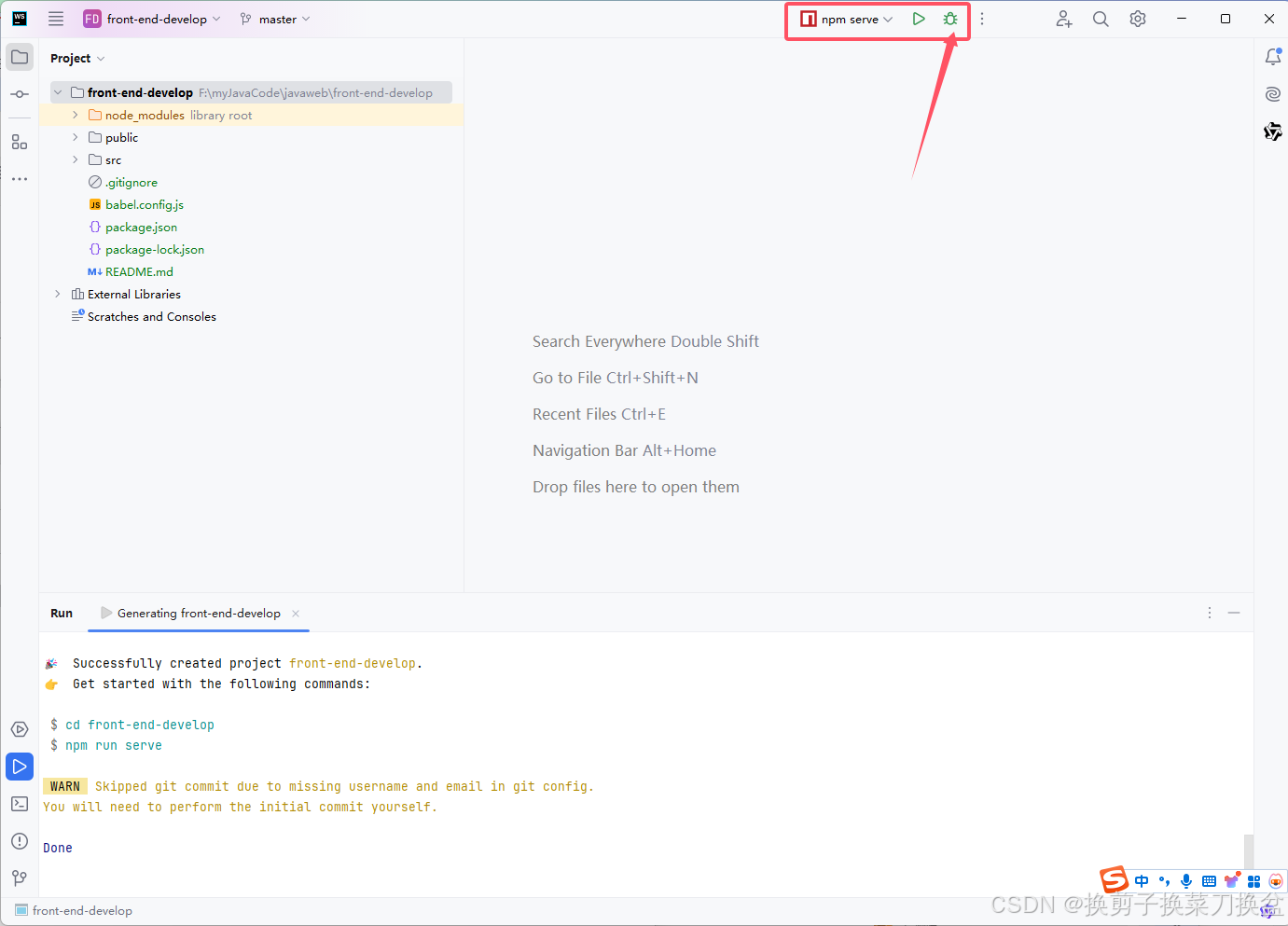
Task: Open the Settings gear
Action: pos(1138,19)
